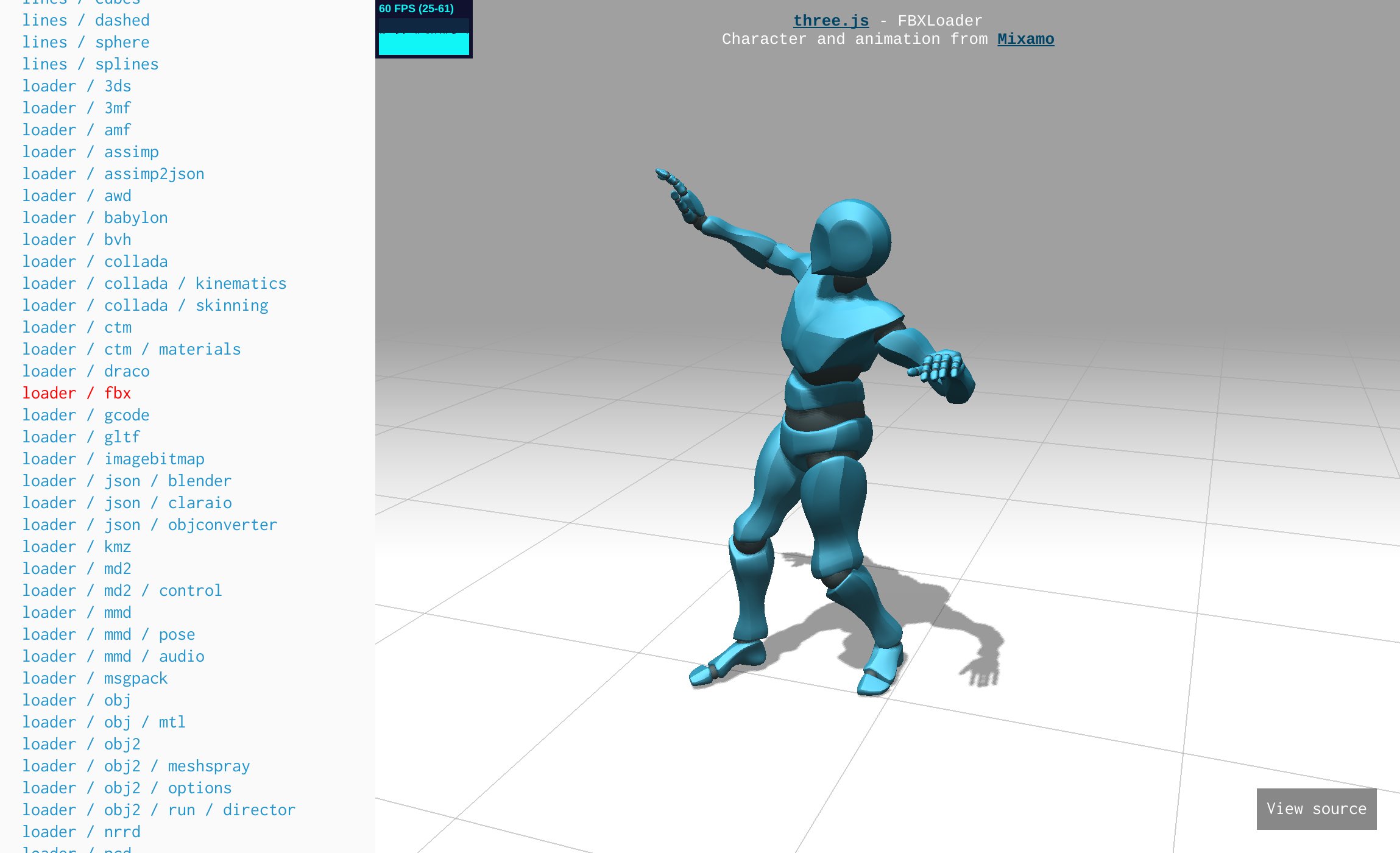Open the three.js link in header
This screenshot has width=1400, height=853.
[x=830, y=21]
